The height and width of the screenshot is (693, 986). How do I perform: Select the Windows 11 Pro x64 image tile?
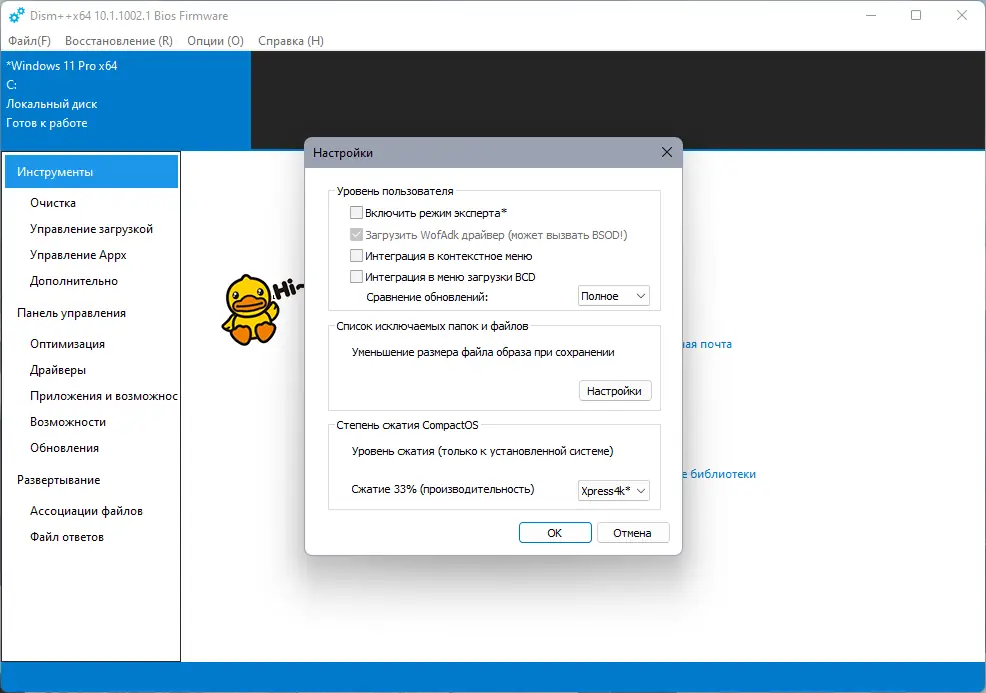coord(126,100)
